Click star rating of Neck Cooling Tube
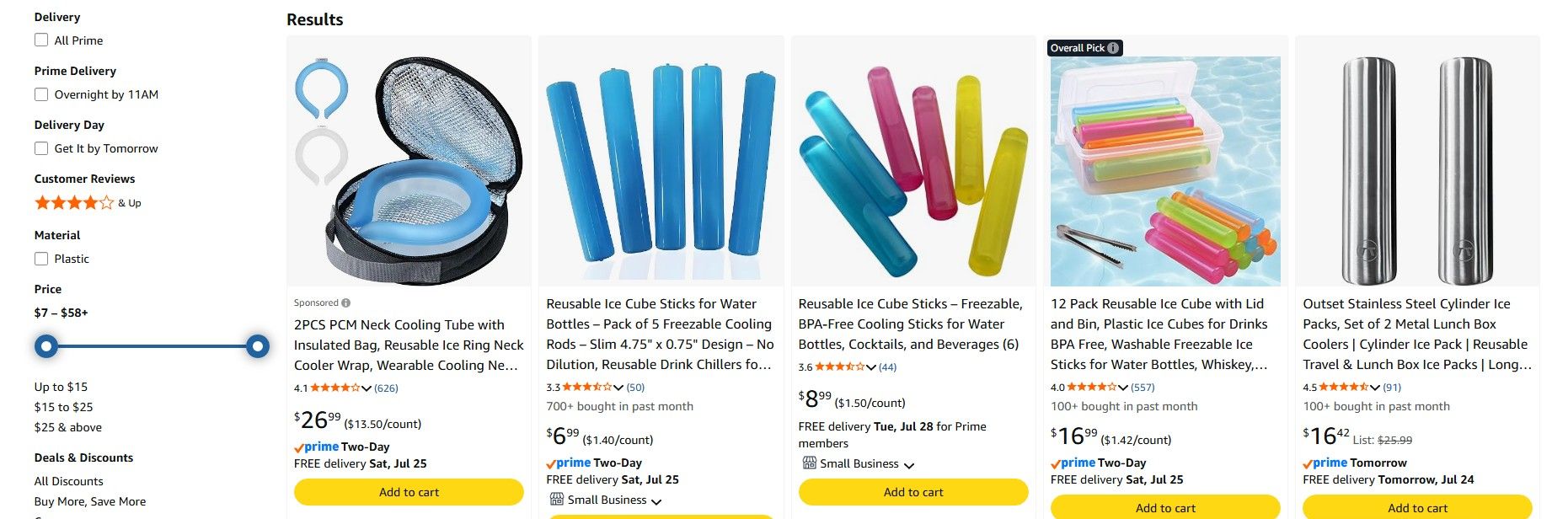 click(335, 388)
